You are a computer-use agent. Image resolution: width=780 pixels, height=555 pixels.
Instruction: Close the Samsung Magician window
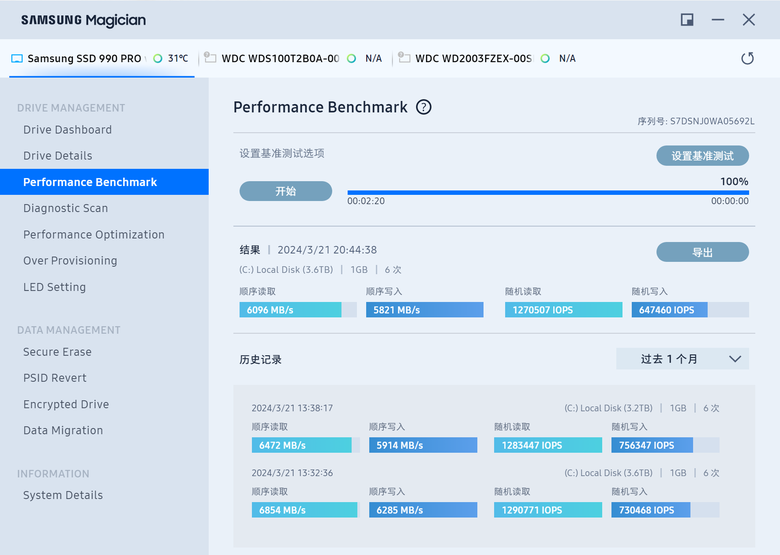point(749,20)
